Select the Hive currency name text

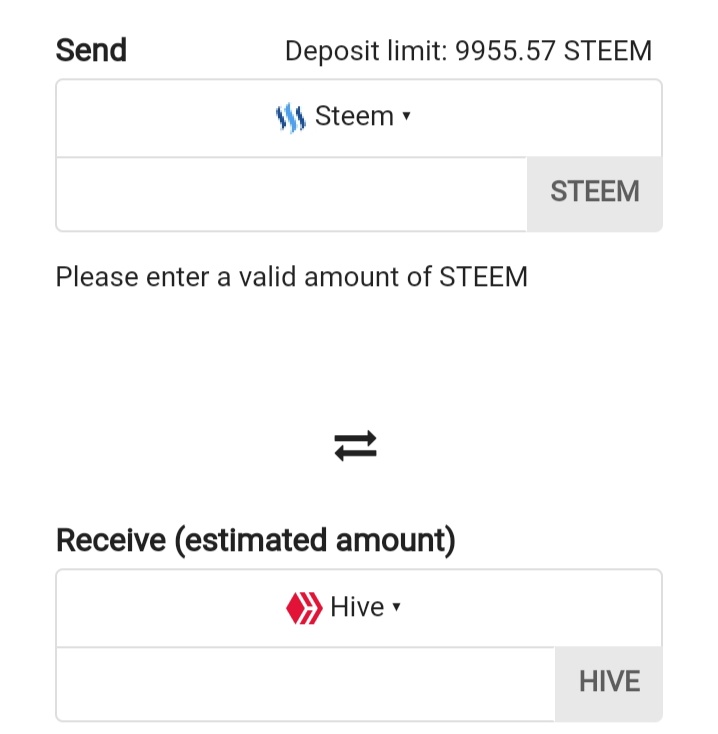357,607
